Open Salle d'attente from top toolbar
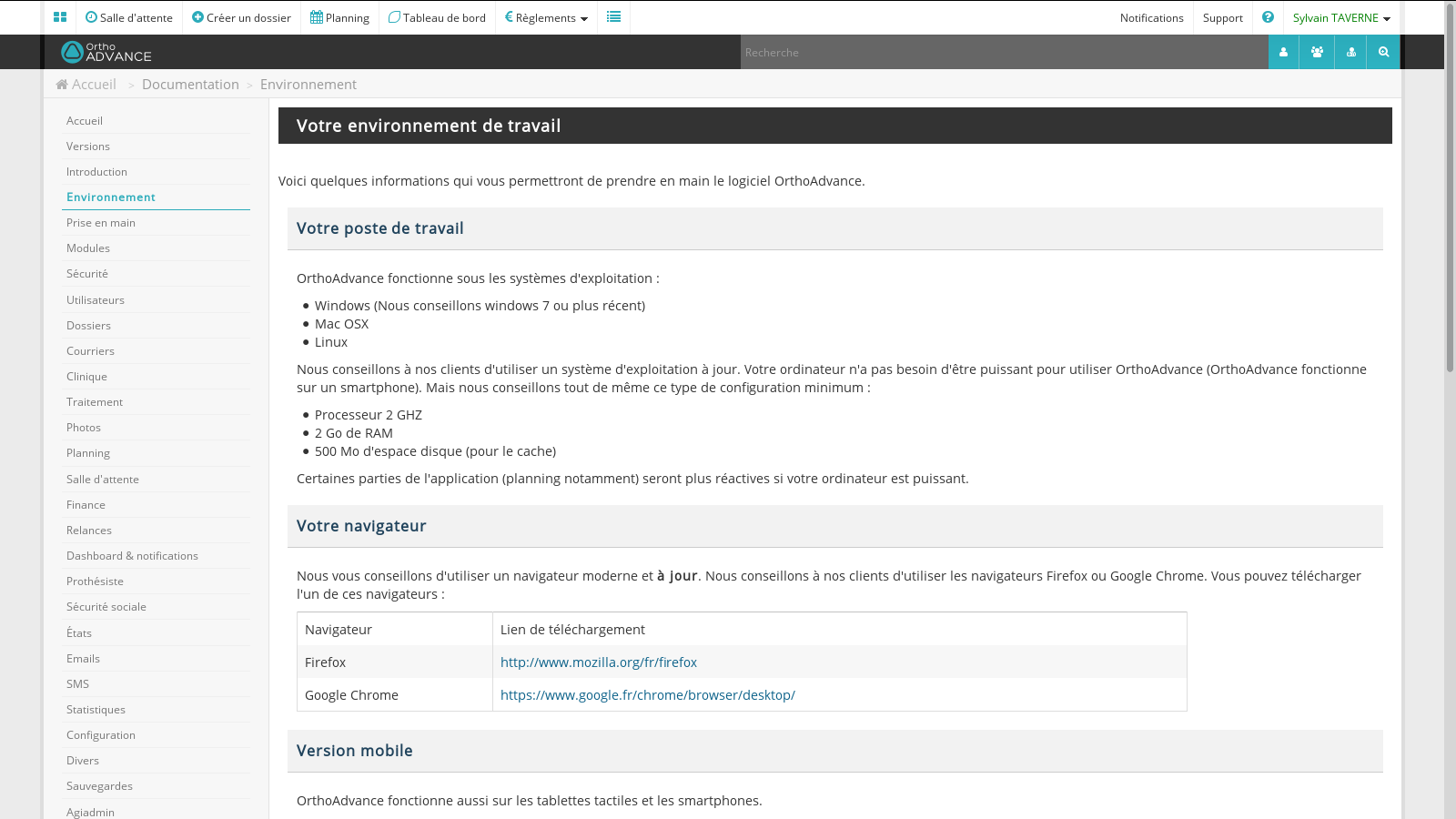This screenshot has width=1456, height=819. (x=129, y=17)
